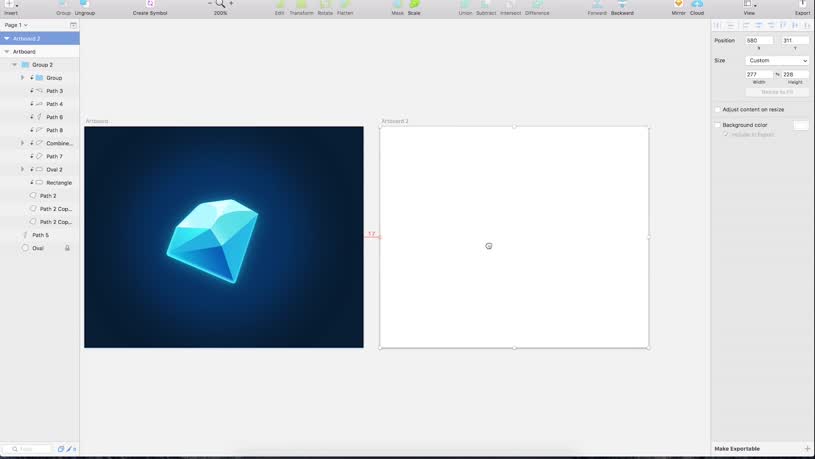Image resolution: width=815 pixels, height=459 pixels.
Task: Expand the Oval 2 layer triangle
Action: (x=22, y=169)
